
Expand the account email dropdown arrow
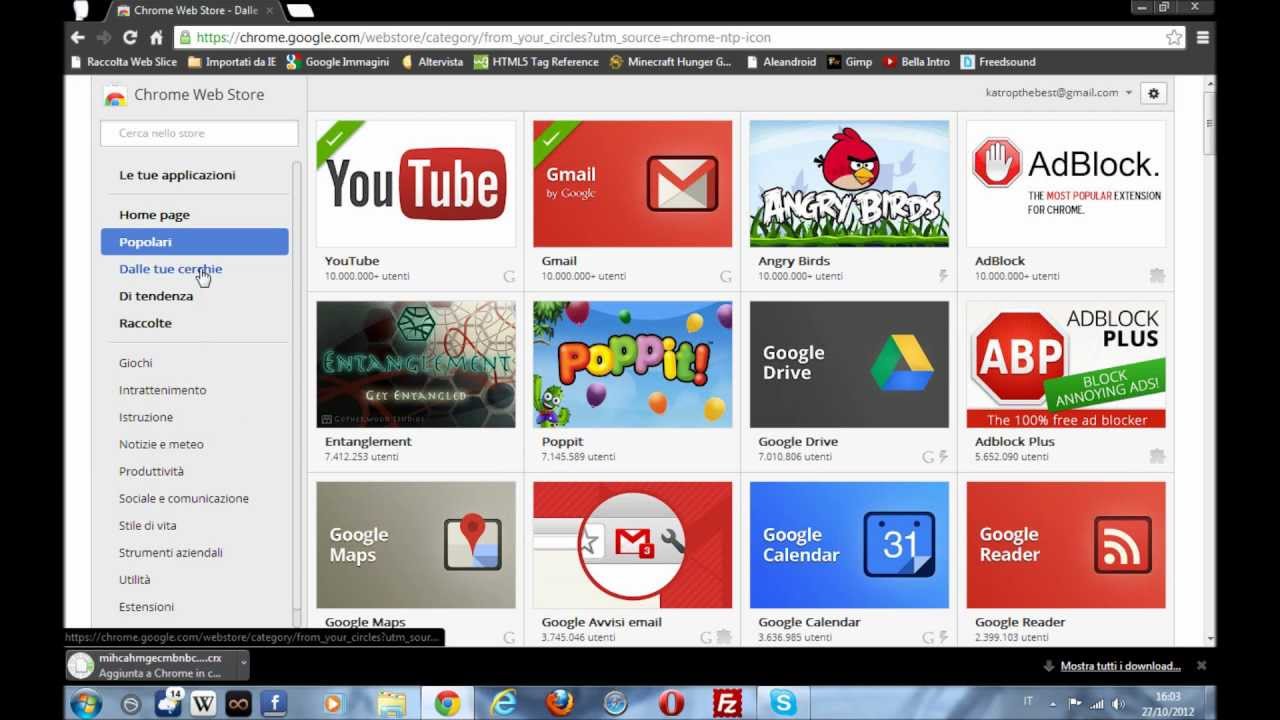1129,93
